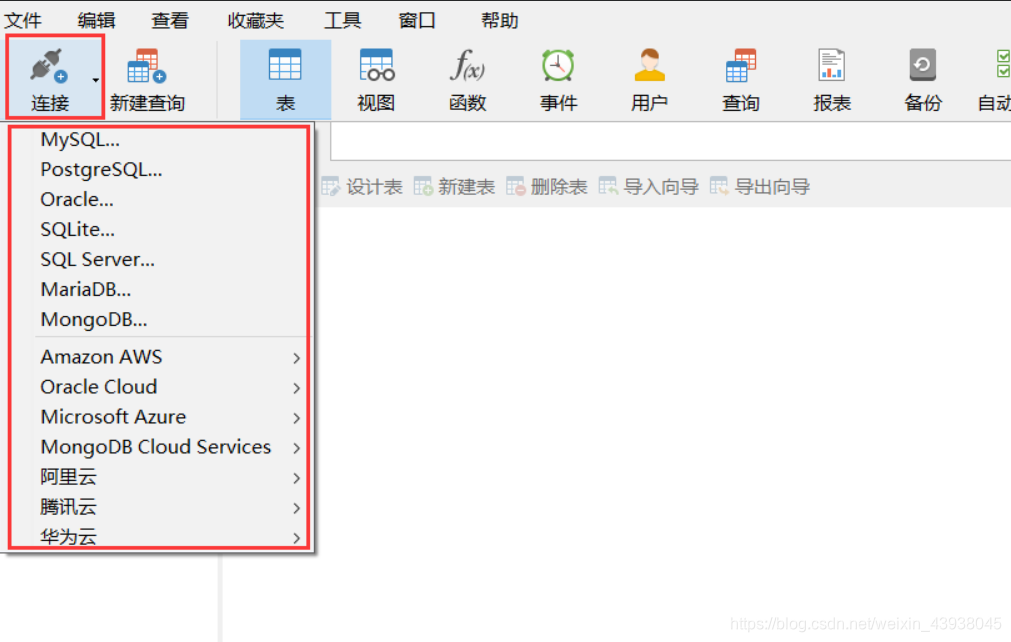Expand the Oracle Cloud submenu
The width and height of the screenshot is (1011, 642).
point(159,387)
